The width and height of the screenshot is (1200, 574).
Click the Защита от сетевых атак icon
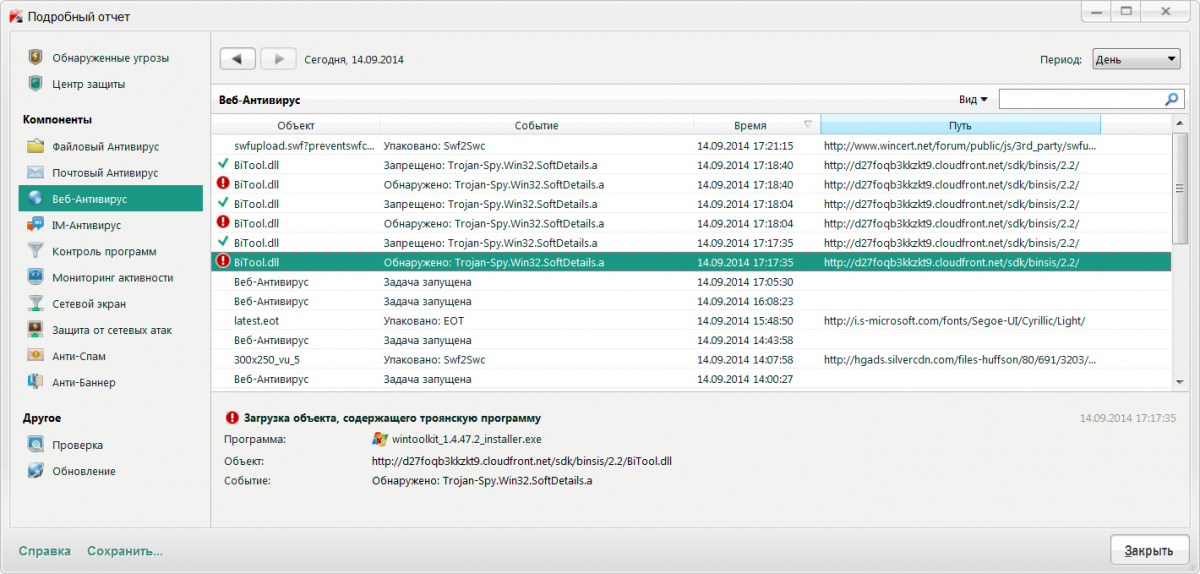pos(35,330)
